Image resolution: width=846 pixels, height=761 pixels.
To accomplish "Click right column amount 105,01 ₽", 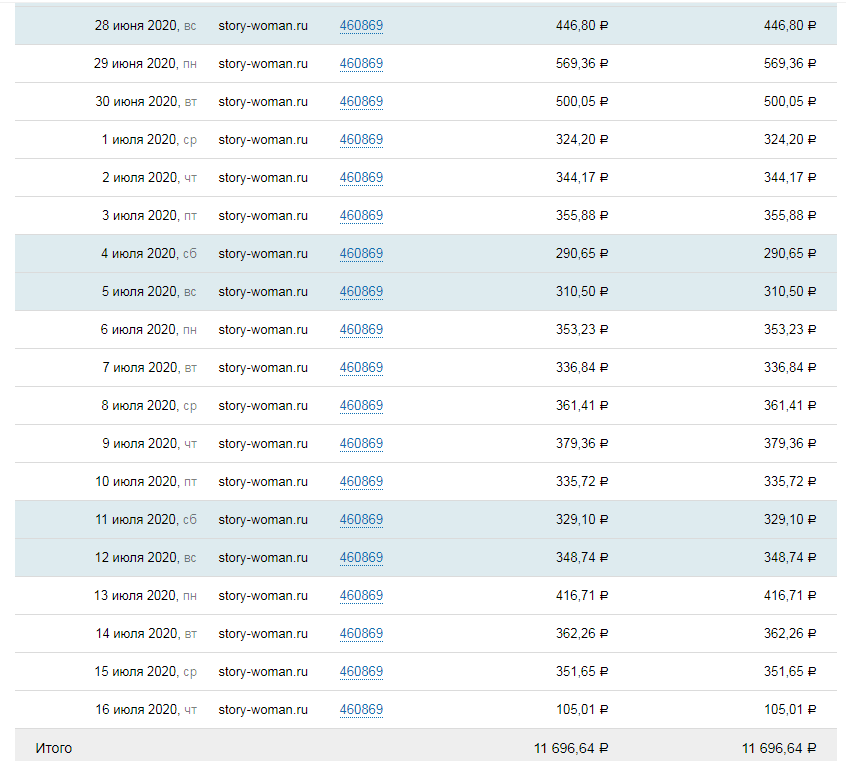I will point(790,710).
